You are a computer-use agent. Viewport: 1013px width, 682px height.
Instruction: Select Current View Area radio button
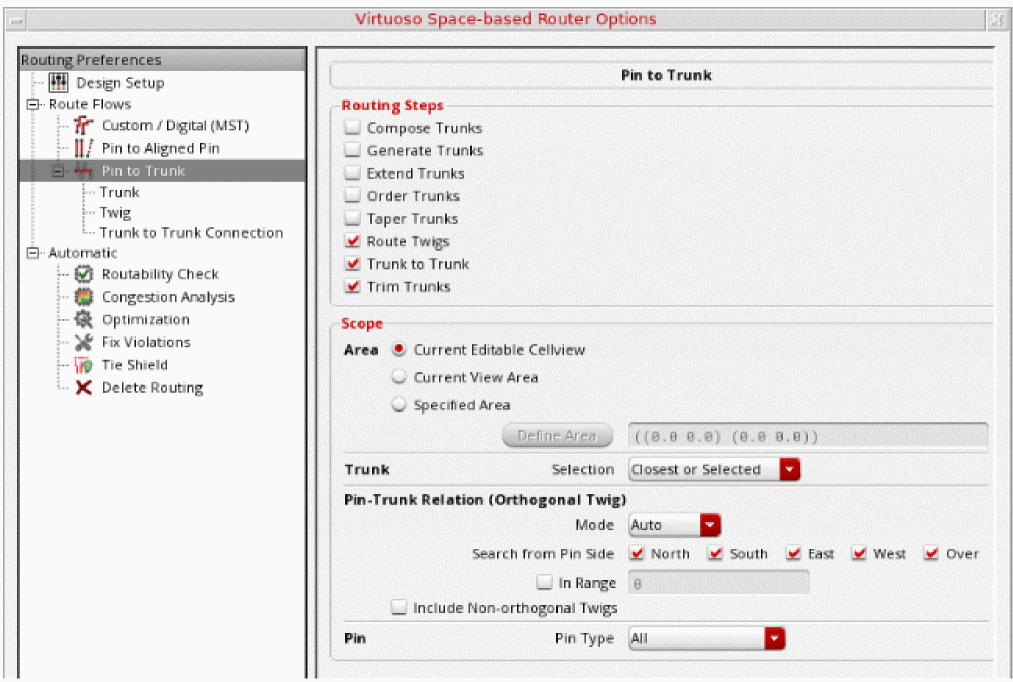pyautogui.click(x=399, y=377)
